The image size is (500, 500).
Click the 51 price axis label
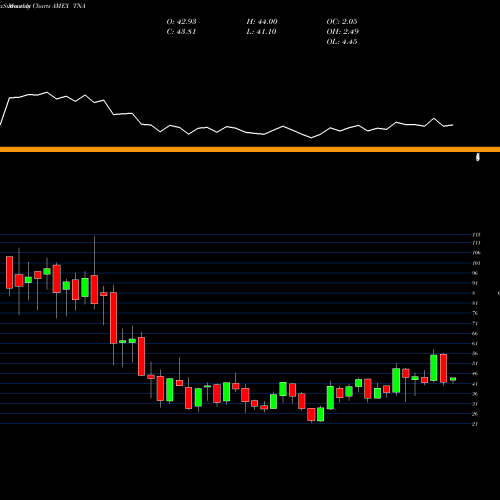coord(475,363)
